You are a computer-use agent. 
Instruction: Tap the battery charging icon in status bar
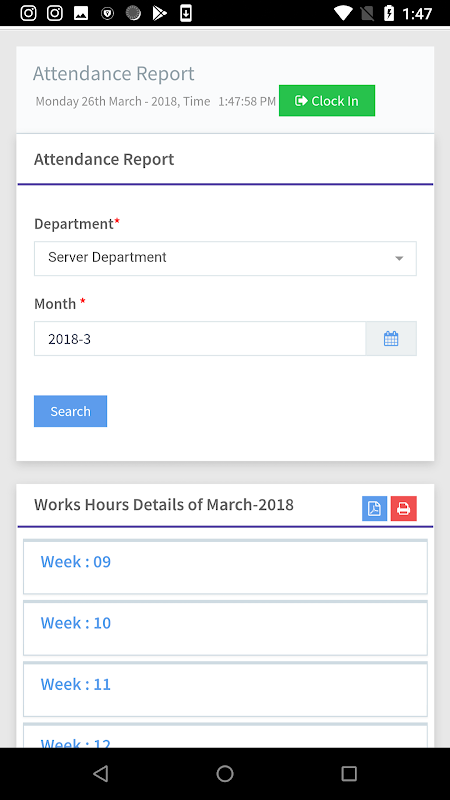point(389,13)
